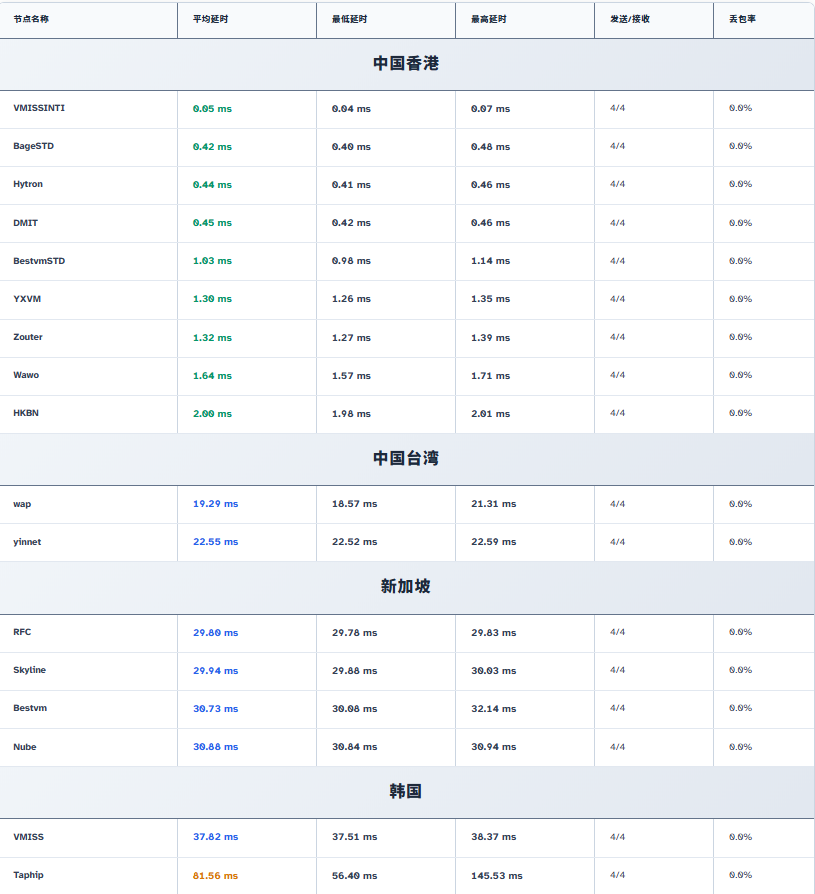Click the 最高延时 column header
The width and height of the screenshot is (815, 894).
click(488, 19)
